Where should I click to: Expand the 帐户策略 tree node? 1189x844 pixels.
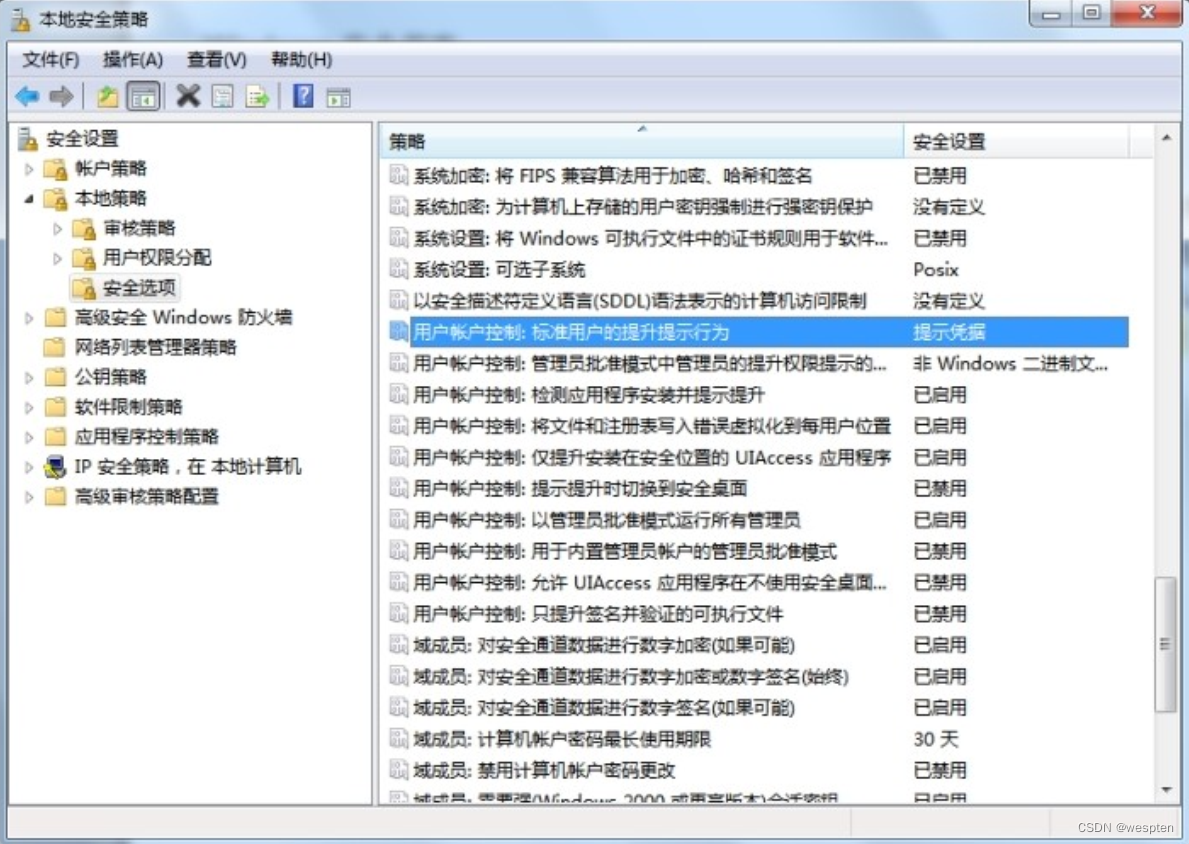29,168
